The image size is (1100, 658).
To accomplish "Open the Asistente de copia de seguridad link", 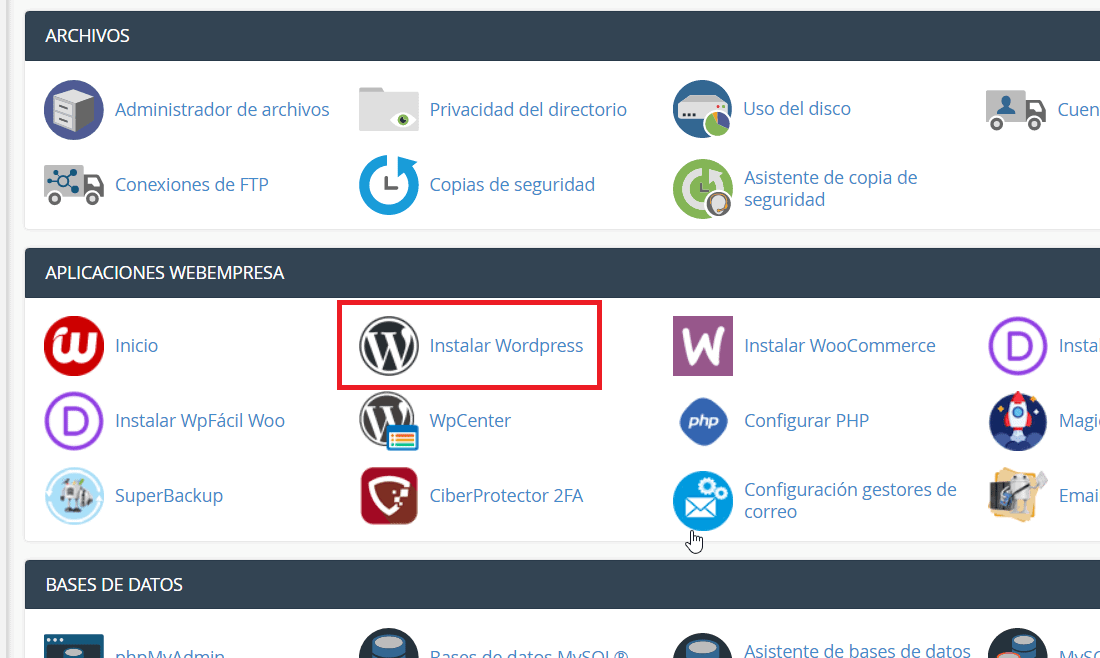I will (830, 188).
